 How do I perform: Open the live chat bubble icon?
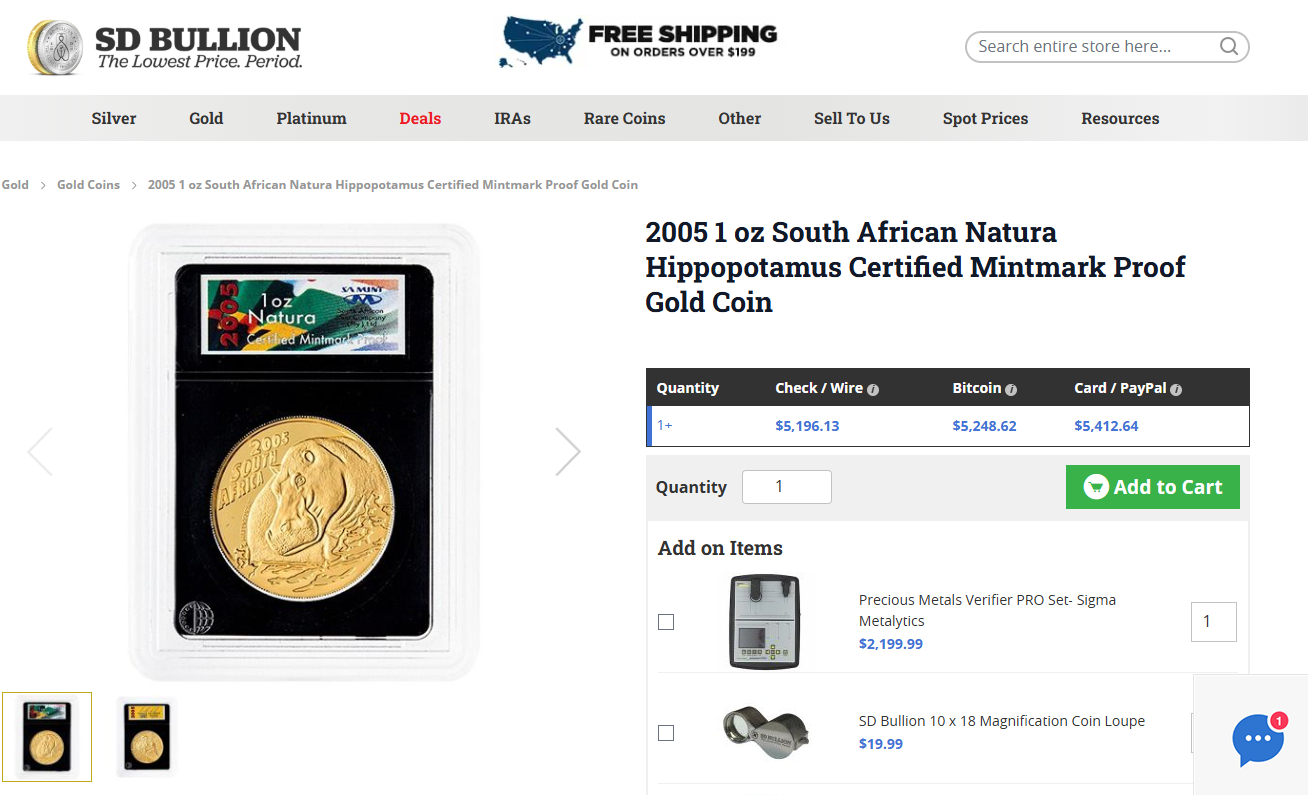1257,740
